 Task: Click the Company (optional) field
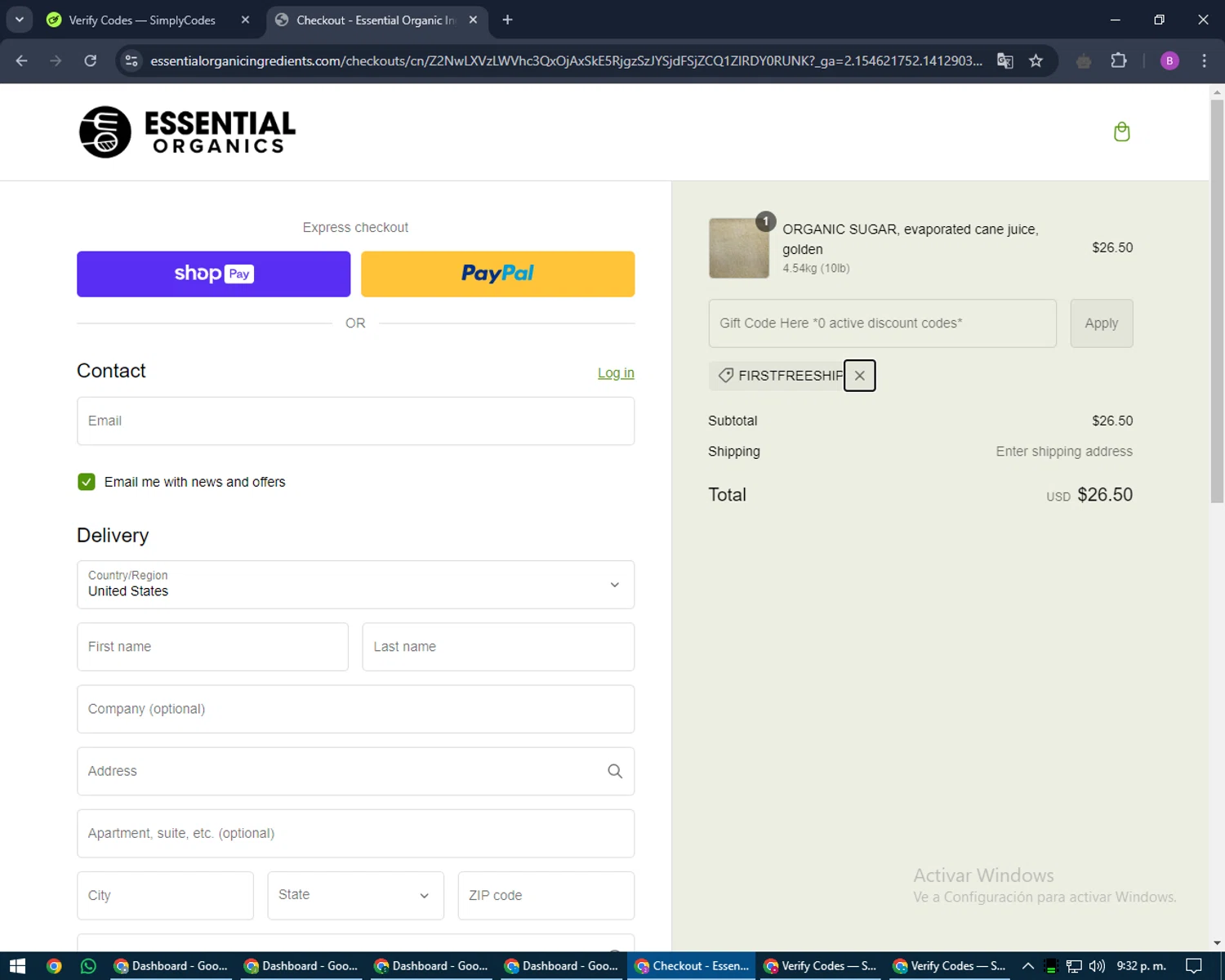pos(355,709)
